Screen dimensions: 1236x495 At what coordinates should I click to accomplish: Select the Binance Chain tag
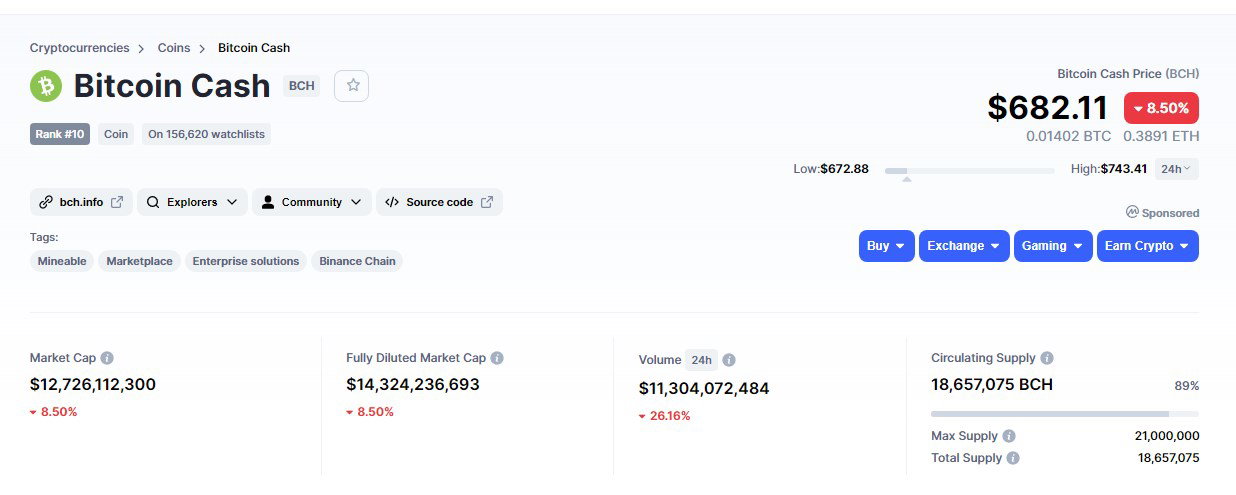(x=357, y=261)
